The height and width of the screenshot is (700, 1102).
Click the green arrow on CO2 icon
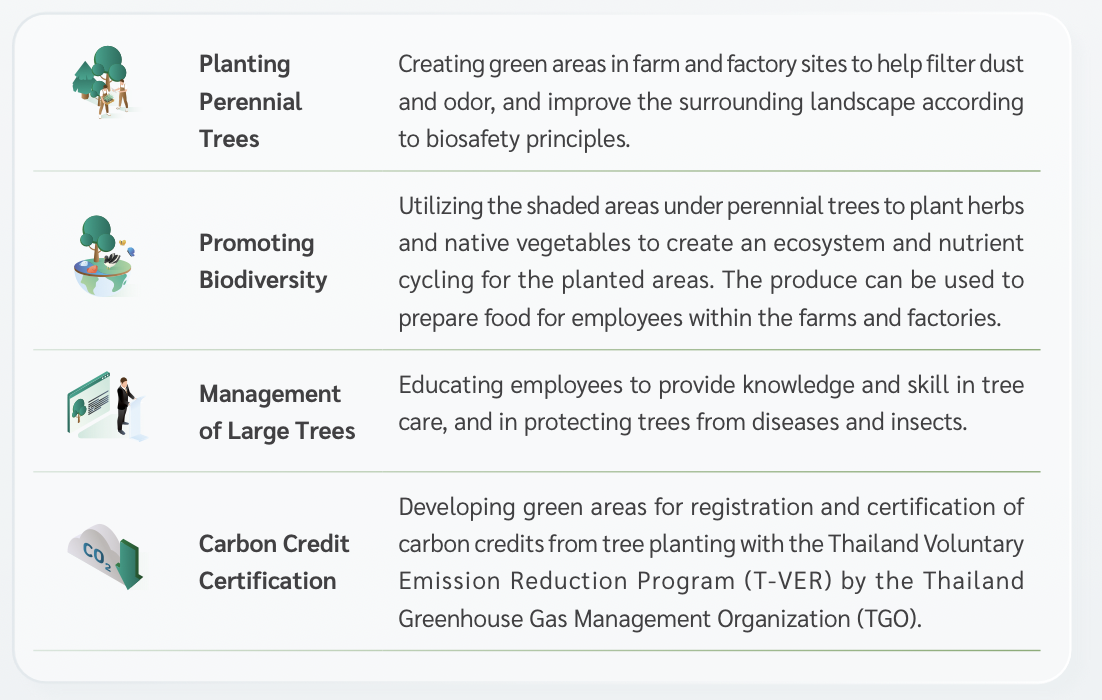[130, 564]
